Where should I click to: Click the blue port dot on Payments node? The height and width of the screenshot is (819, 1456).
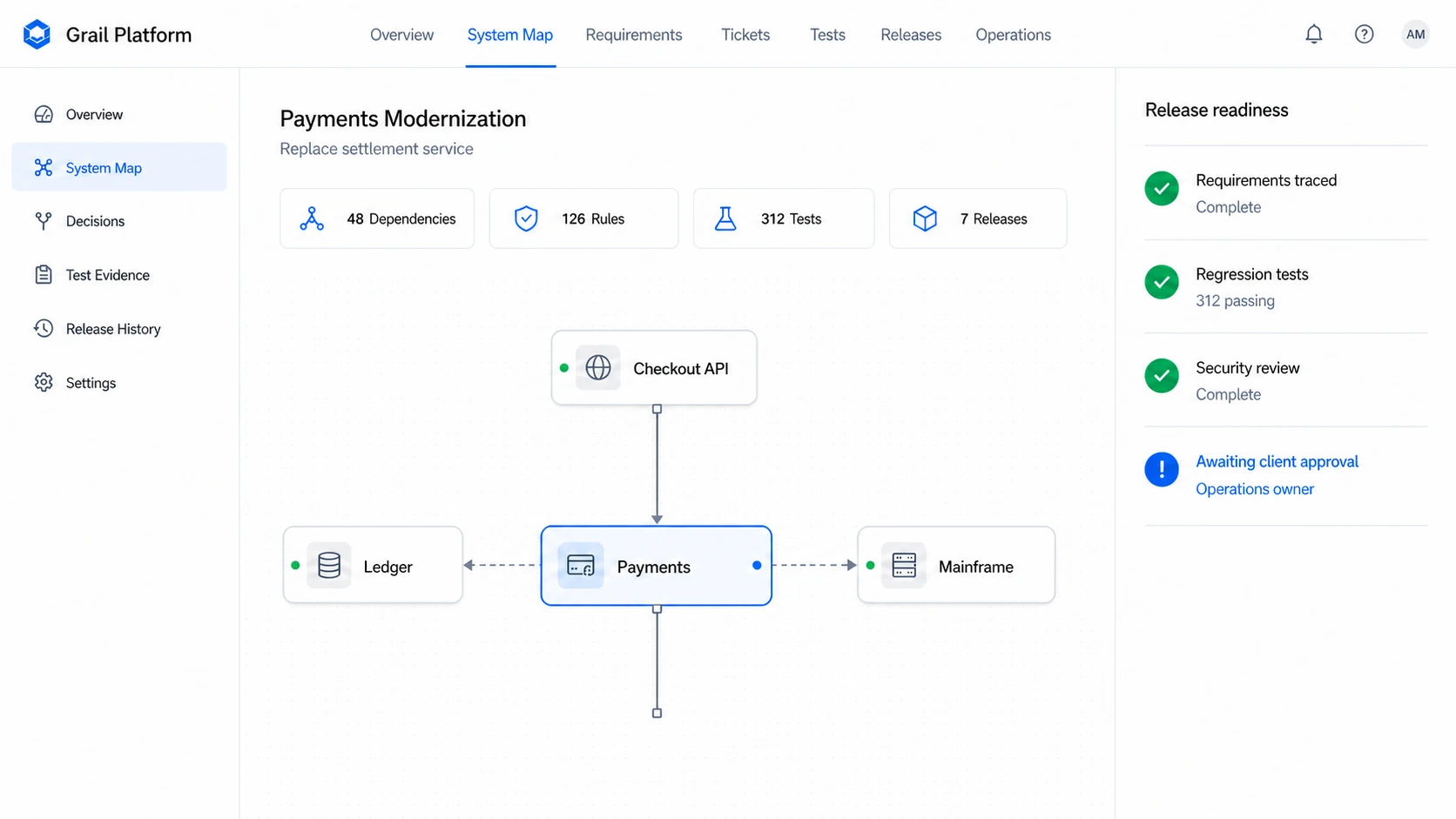(x=757, y=566)
